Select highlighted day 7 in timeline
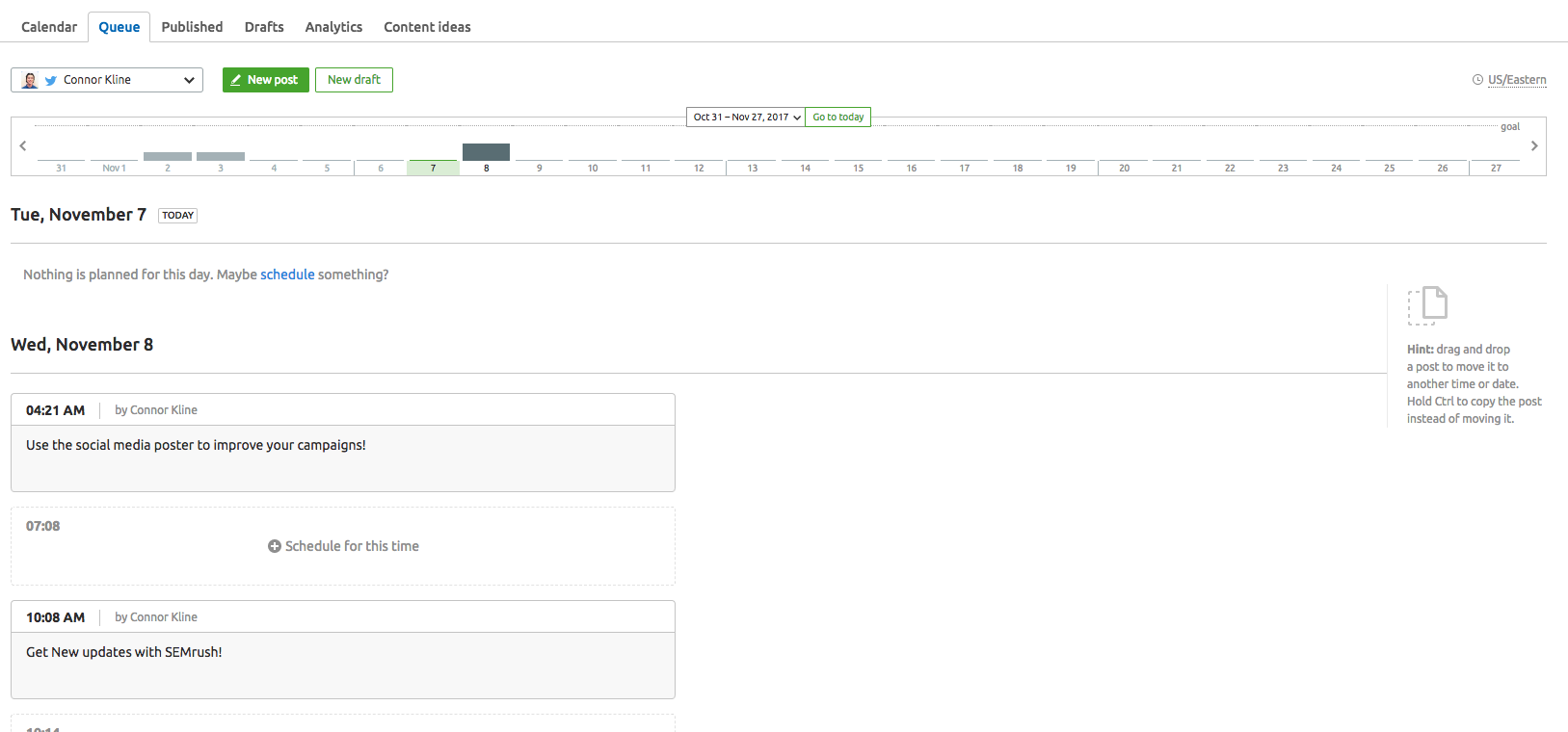 pyautogui.click(x=433, y=167)
